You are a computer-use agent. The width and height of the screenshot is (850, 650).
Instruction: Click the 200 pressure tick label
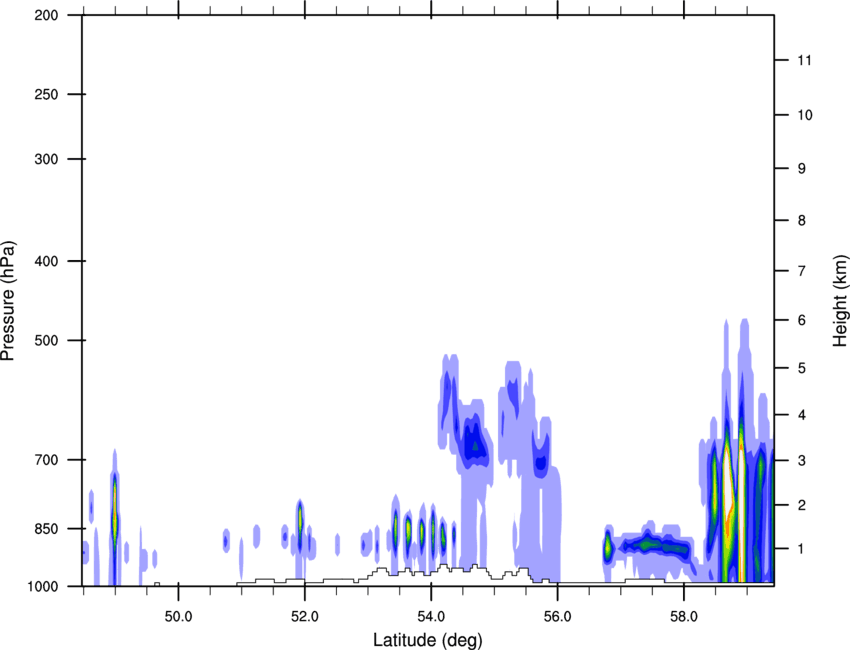click(x=46, y=16)
